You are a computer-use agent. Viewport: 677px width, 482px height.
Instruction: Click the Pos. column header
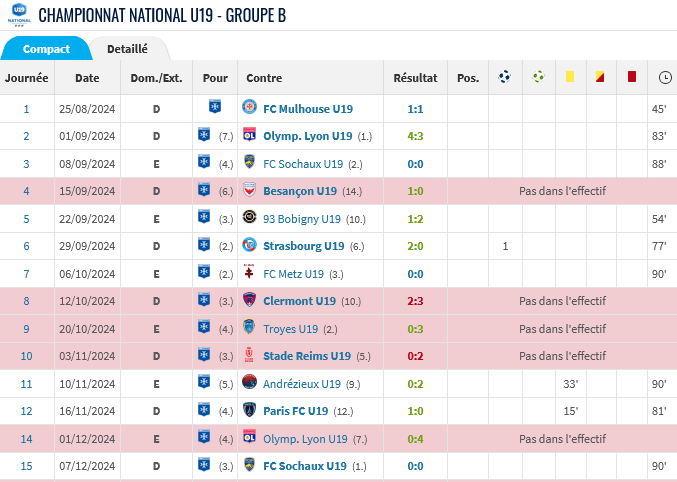468,78
